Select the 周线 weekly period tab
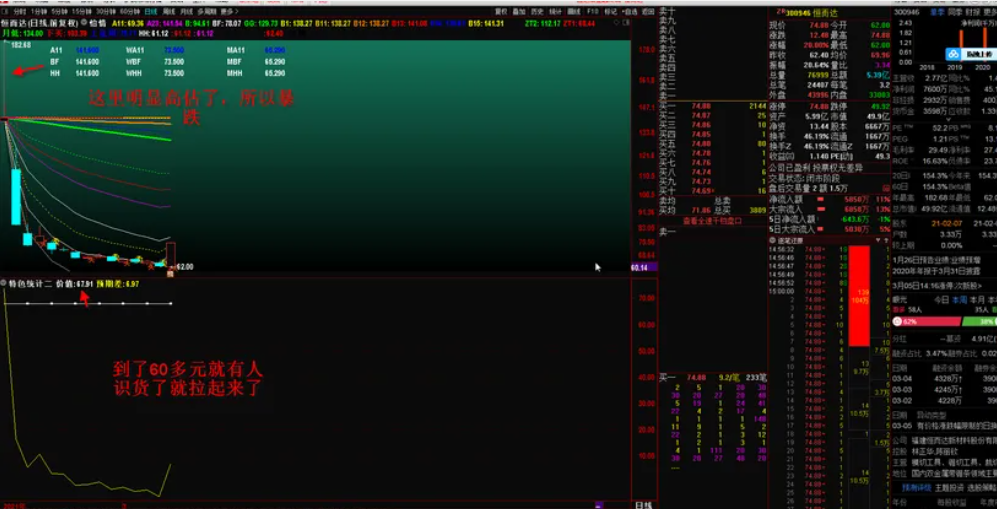Viewport: 997px width, 509px height. point(168,11)
